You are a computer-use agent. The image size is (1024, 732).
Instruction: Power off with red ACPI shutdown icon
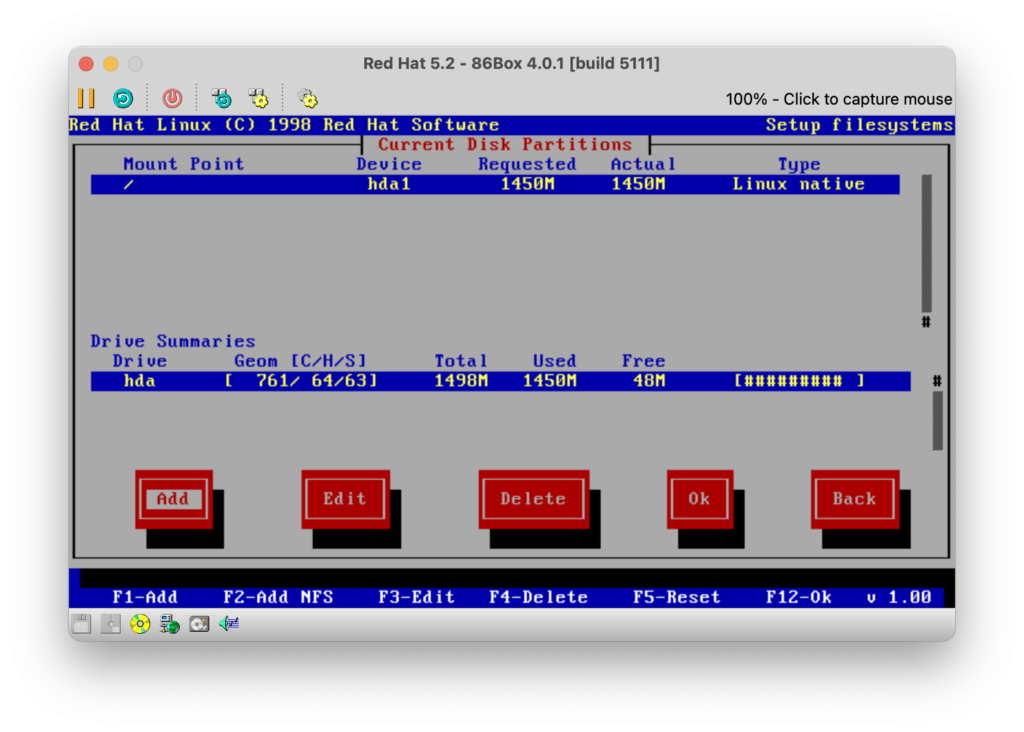pos(172,99)
